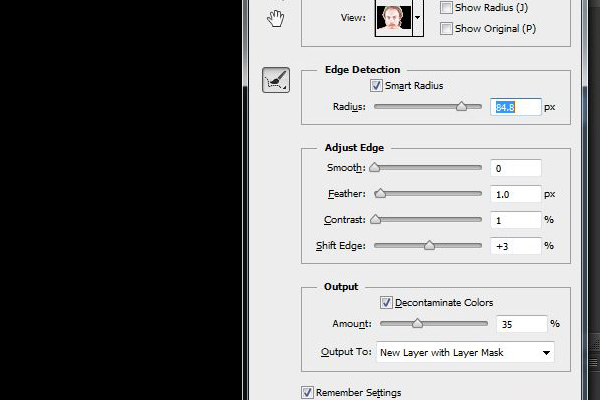Click the Smooth value field
The width and height of the screenshot is (600, 400).
point(516,168)
